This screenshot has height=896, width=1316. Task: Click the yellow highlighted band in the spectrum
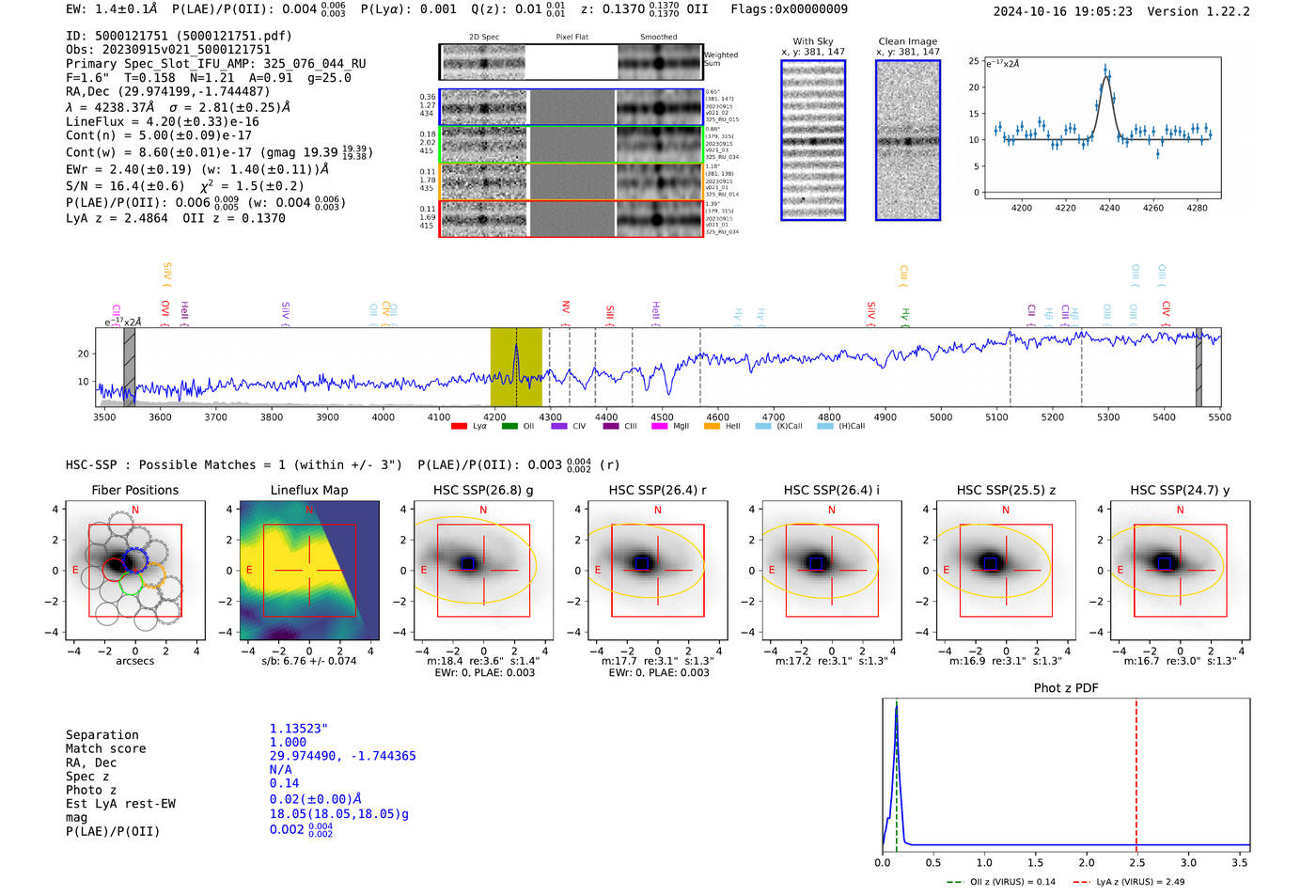[x=516, y=367]
